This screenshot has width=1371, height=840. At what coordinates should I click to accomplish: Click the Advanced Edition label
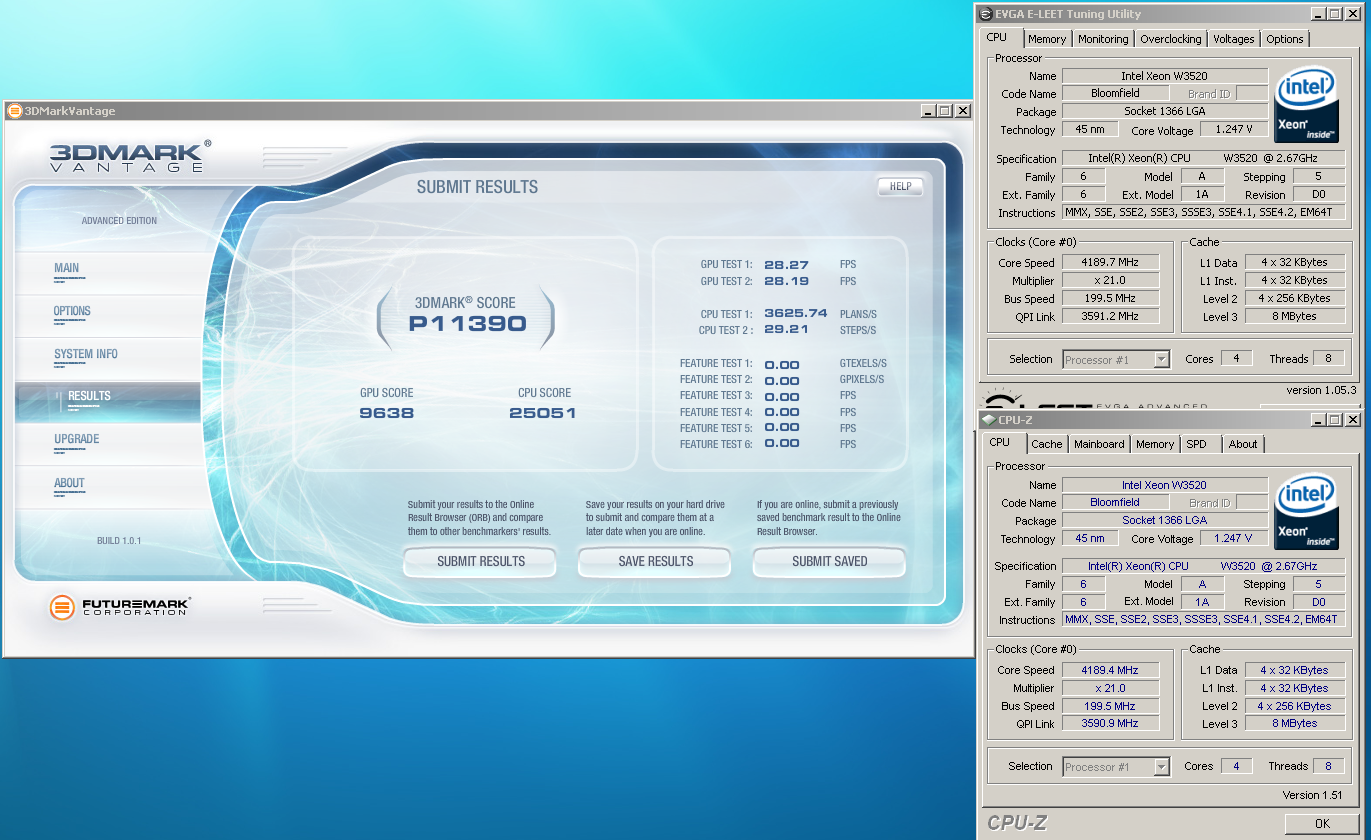click(x=119, y=221)
